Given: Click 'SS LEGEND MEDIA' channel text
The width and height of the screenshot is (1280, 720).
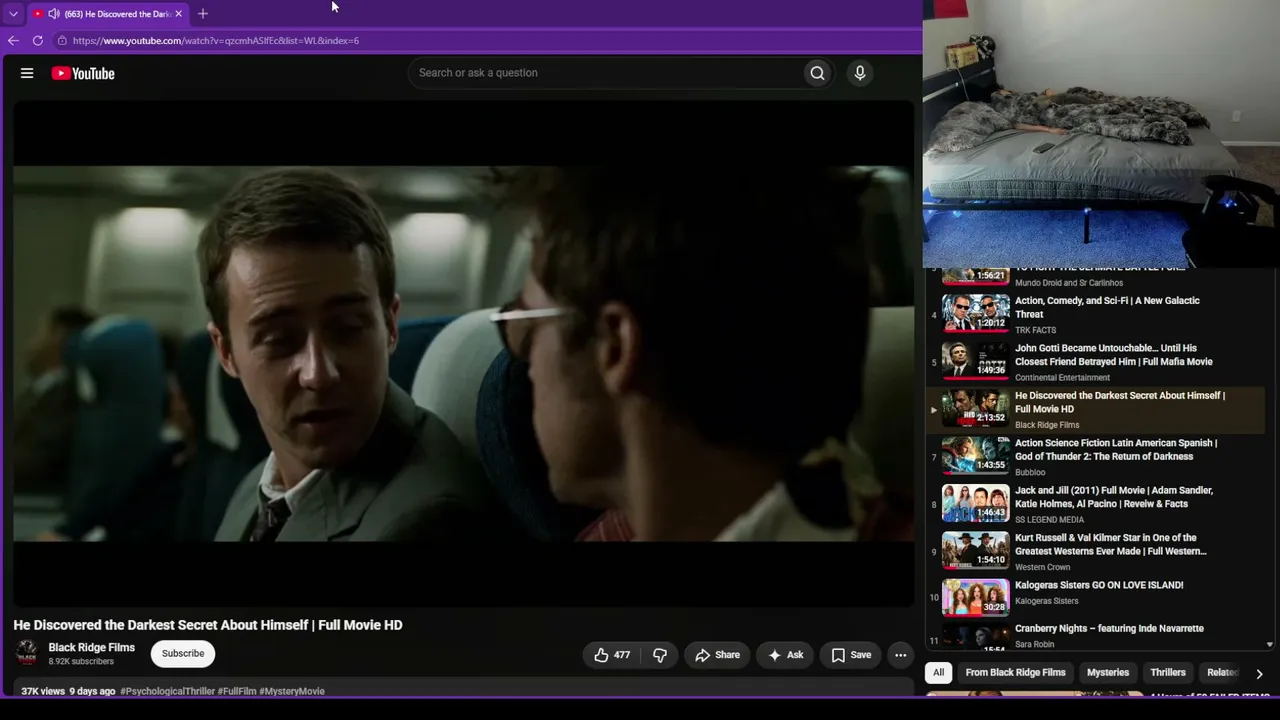Looking at the screenshot, I should tap(1049, 520).
